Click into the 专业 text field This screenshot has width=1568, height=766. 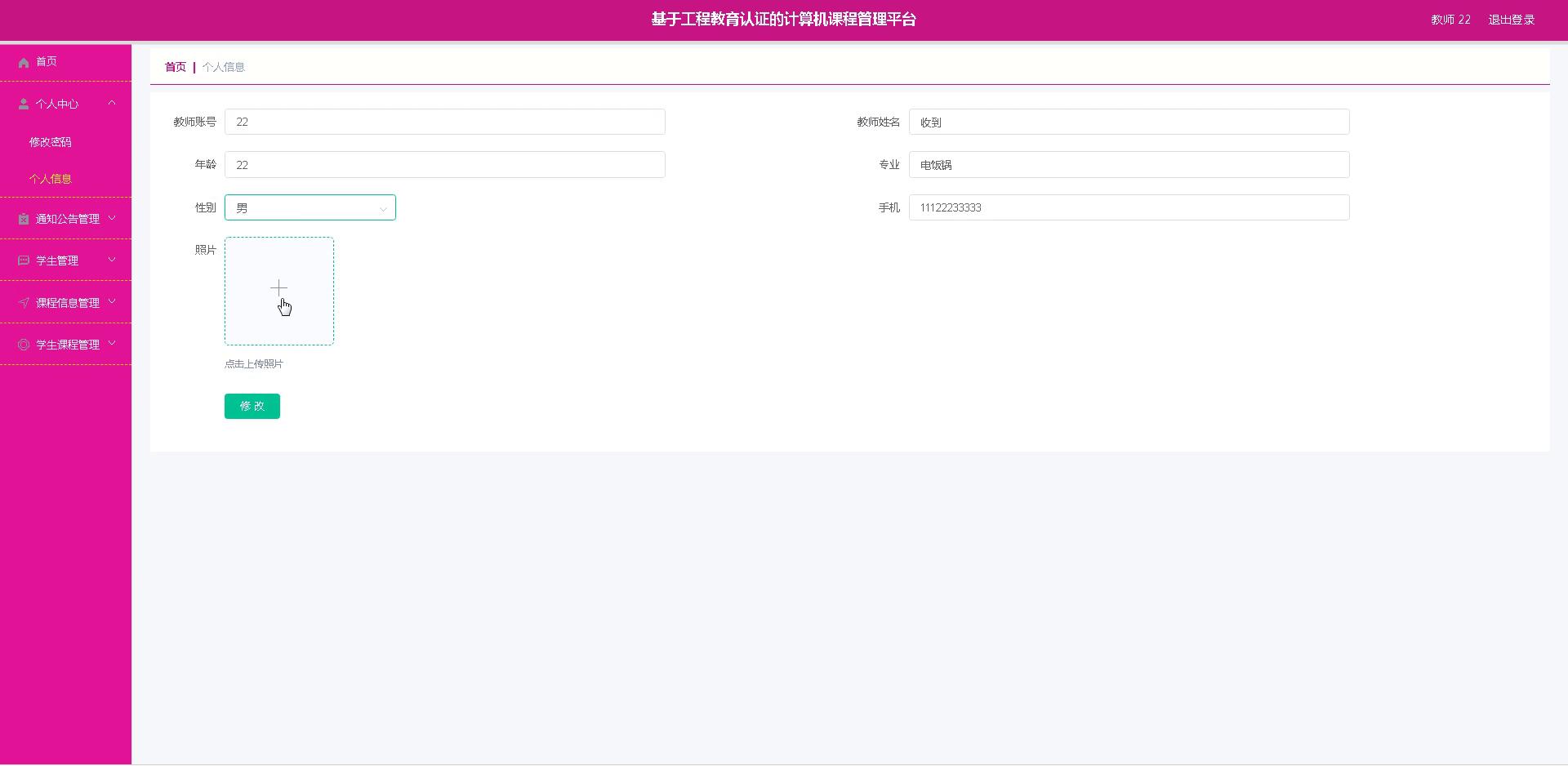[1128, 165]
